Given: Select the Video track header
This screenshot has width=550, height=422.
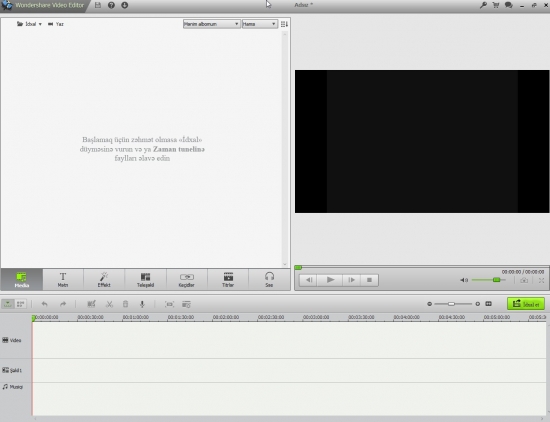Looking at the screenshot, I should [16, 340].
